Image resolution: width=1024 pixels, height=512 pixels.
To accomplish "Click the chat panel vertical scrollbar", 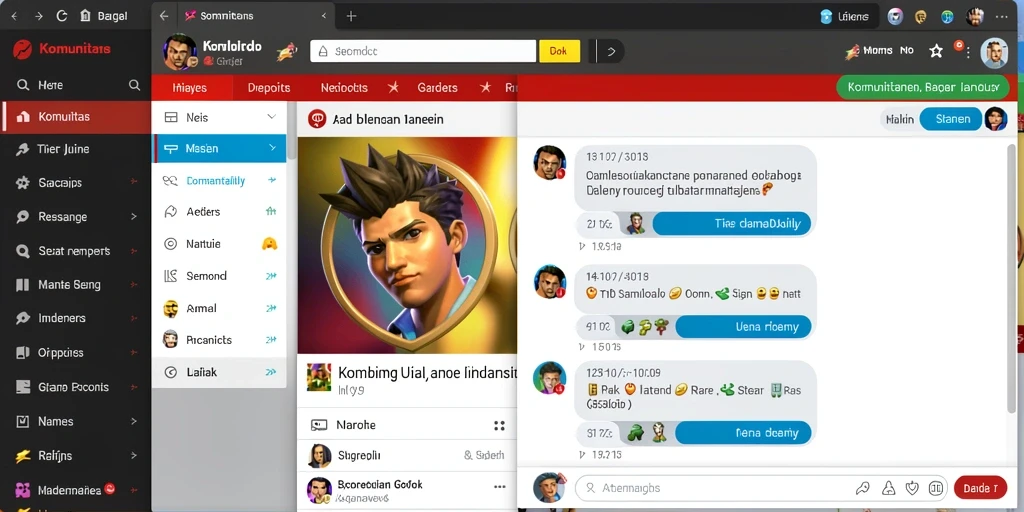I will coord(1012,278).
